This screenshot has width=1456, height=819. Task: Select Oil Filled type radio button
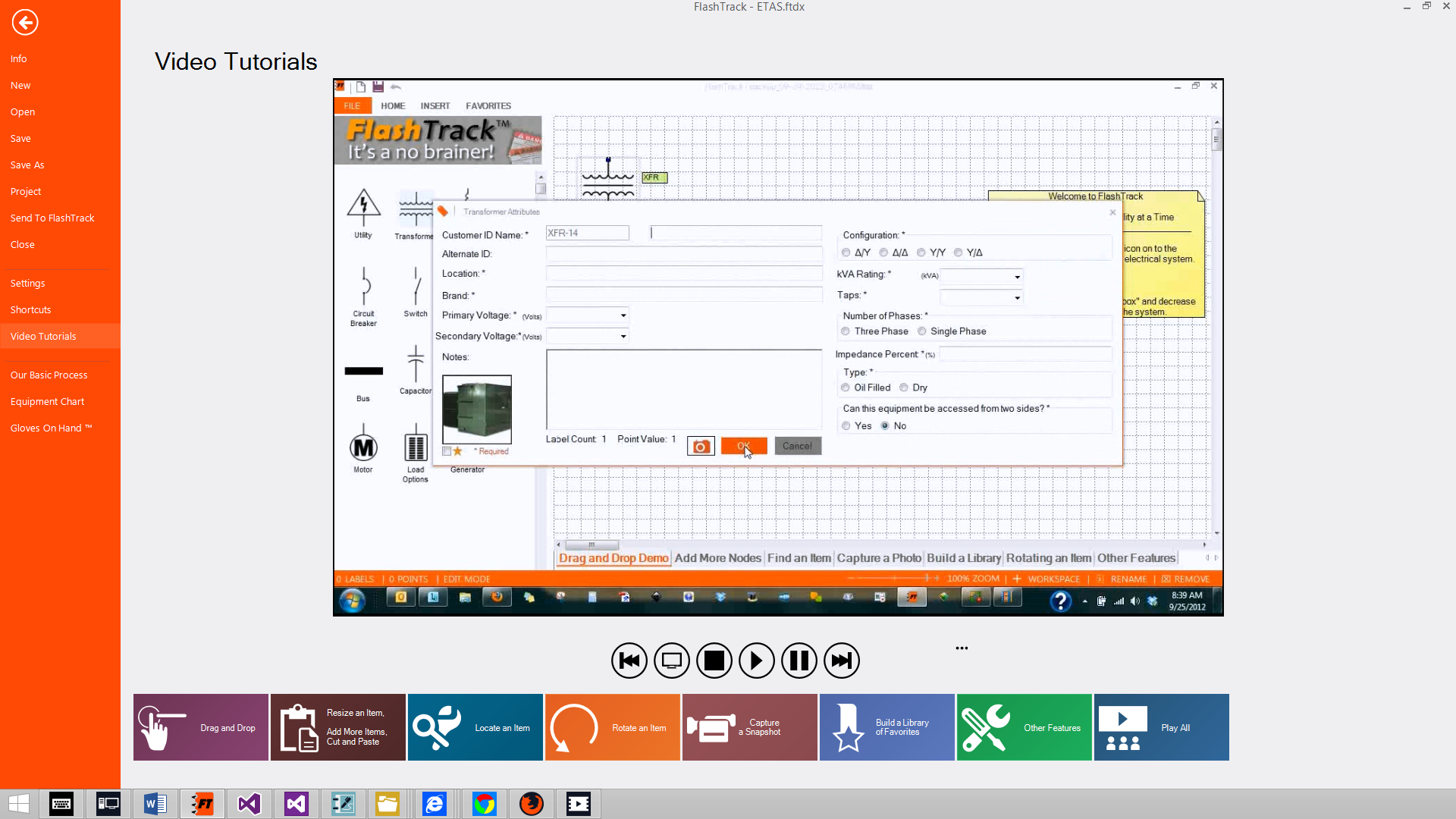click(x=846, y=388)
